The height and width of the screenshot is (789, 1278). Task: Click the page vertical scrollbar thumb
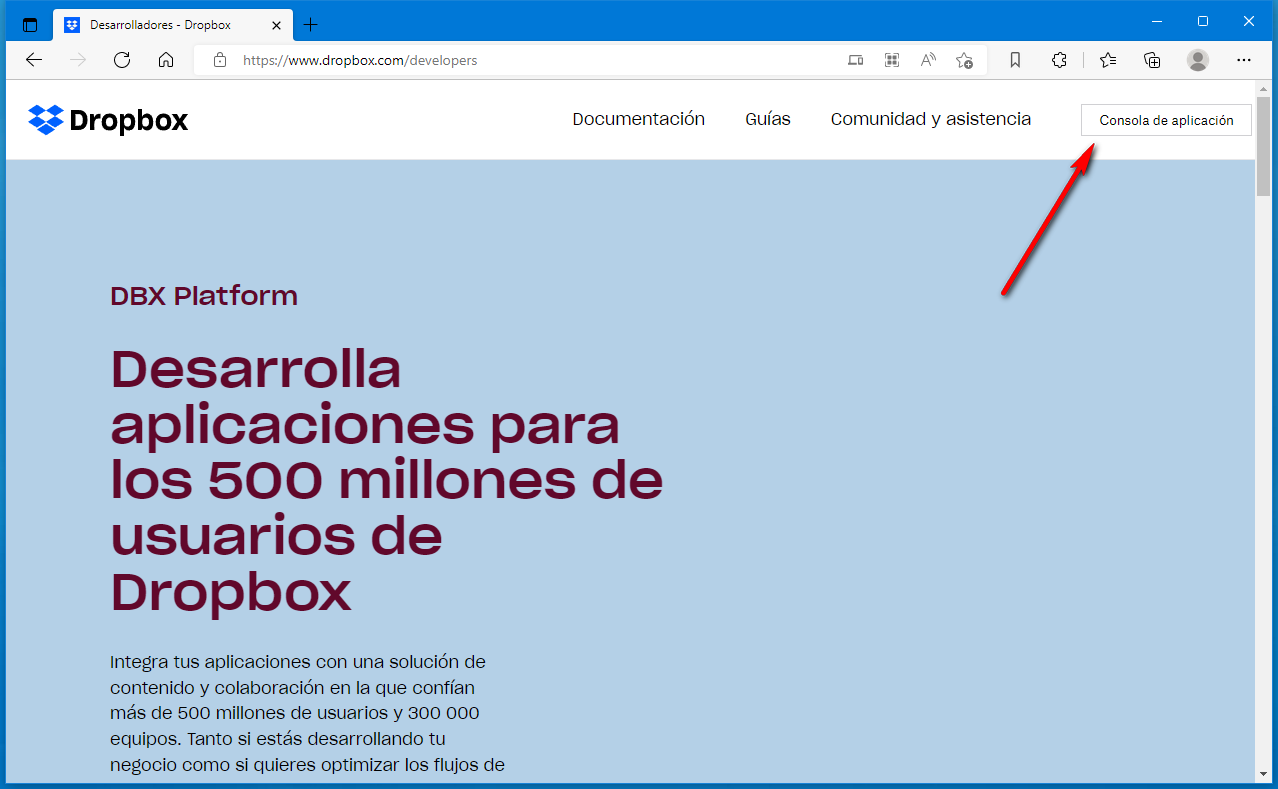pos(1264,146)
